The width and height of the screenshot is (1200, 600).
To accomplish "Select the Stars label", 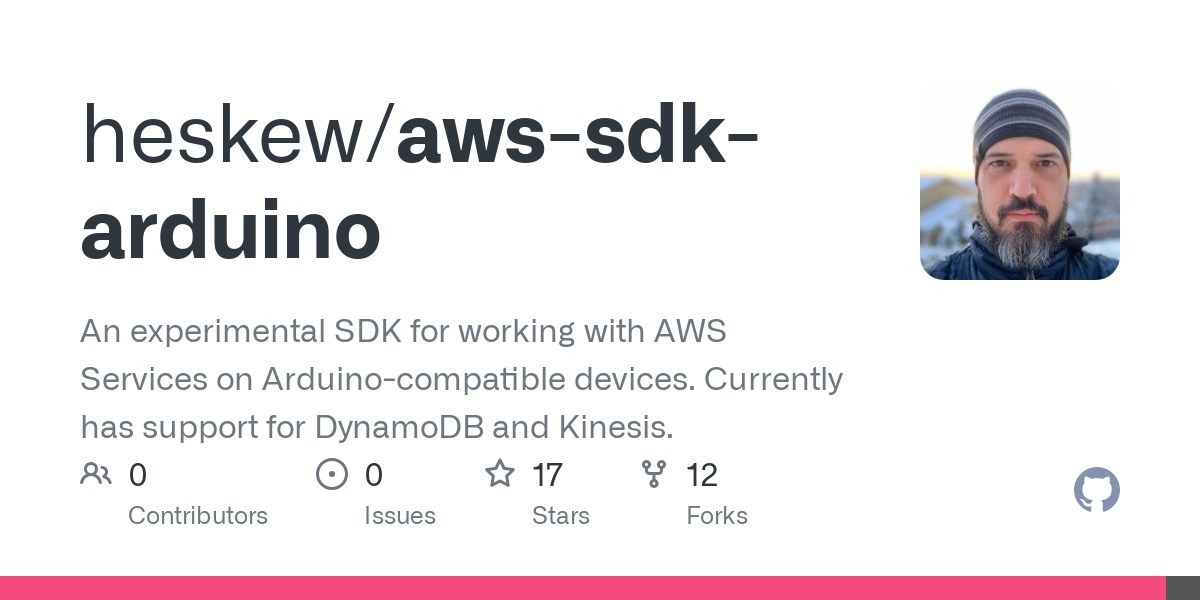I will (x=561, y=516).
